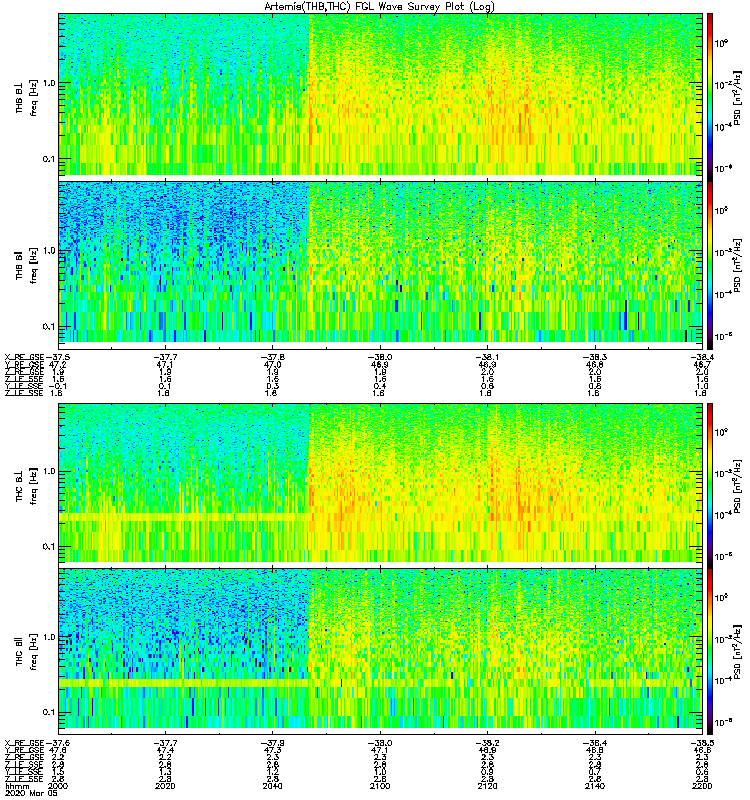
Task: Select the THC B-perpendicular spectrogram panel
Action: click(380, 483)
